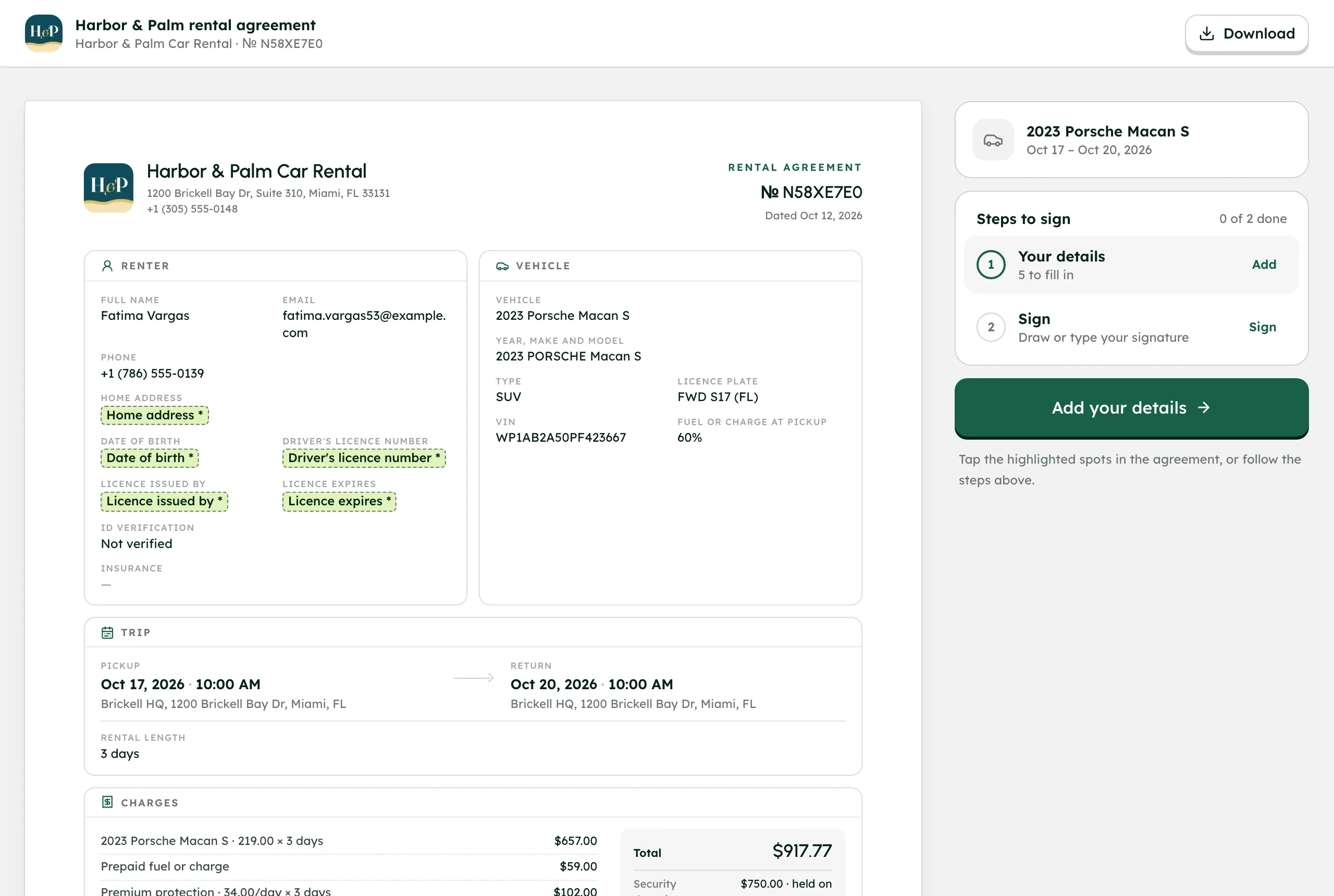Click the Harbor & Palm logo in header
Screen dimensions: 1334x896
pyautogui.click(x=44, y=33)
